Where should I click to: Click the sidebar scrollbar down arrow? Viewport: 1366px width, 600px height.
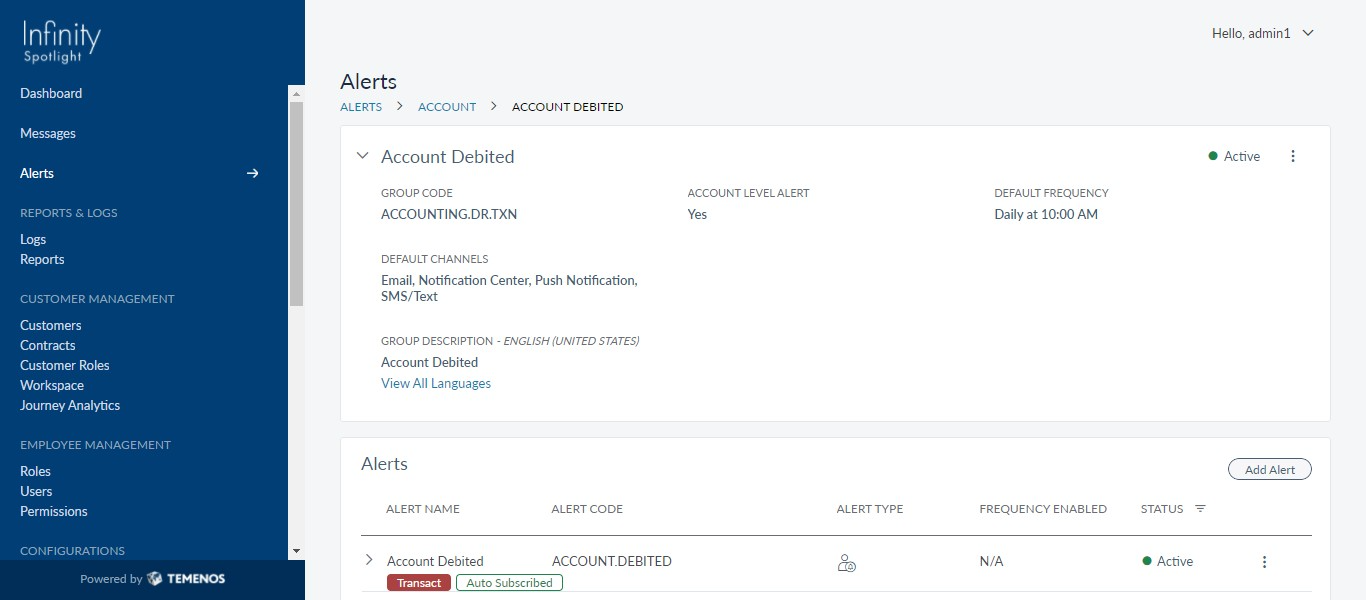point(296,551)
